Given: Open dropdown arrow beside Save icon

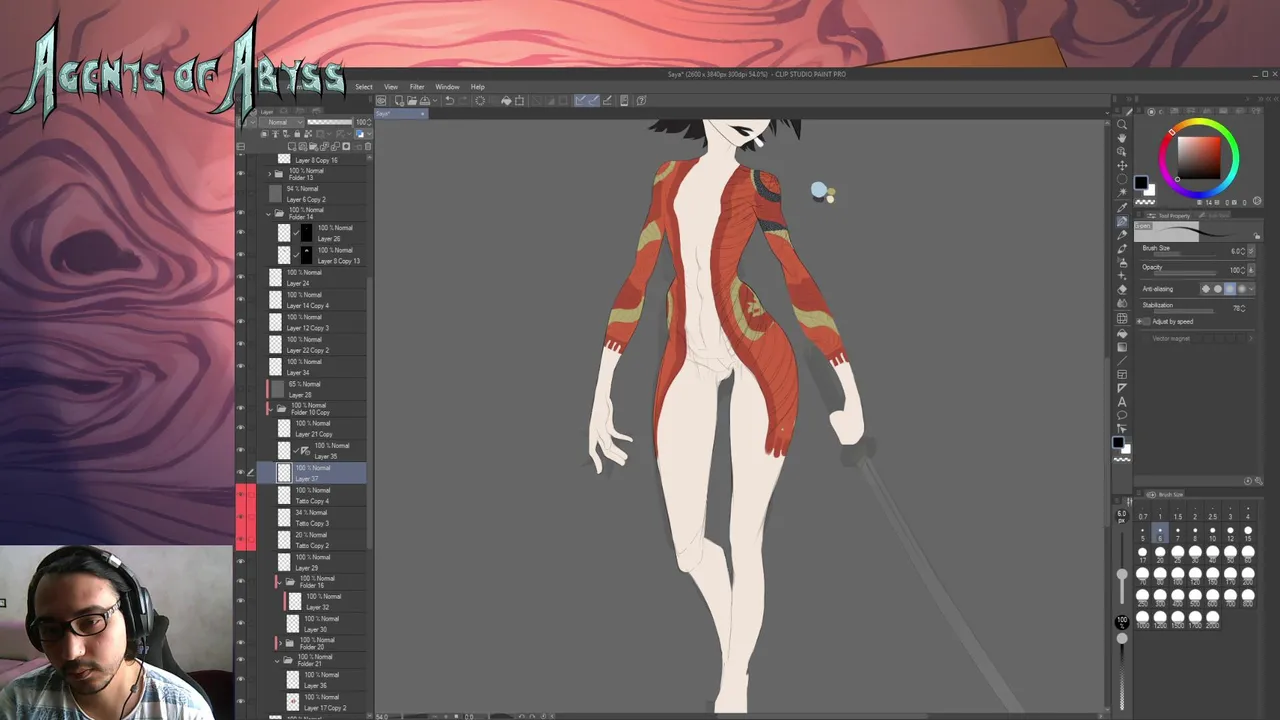Looking at the screenshot, I should (435, 101).
